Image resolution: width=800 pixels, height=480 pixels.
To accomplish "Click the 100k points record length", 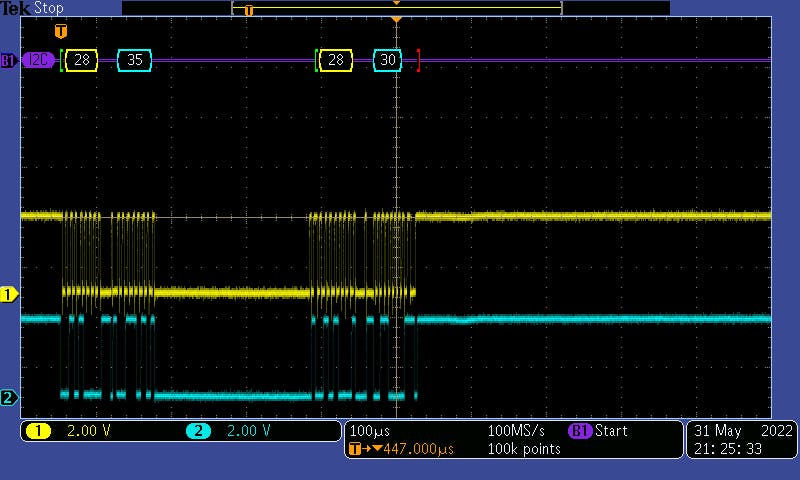I will tap(524, 449).
